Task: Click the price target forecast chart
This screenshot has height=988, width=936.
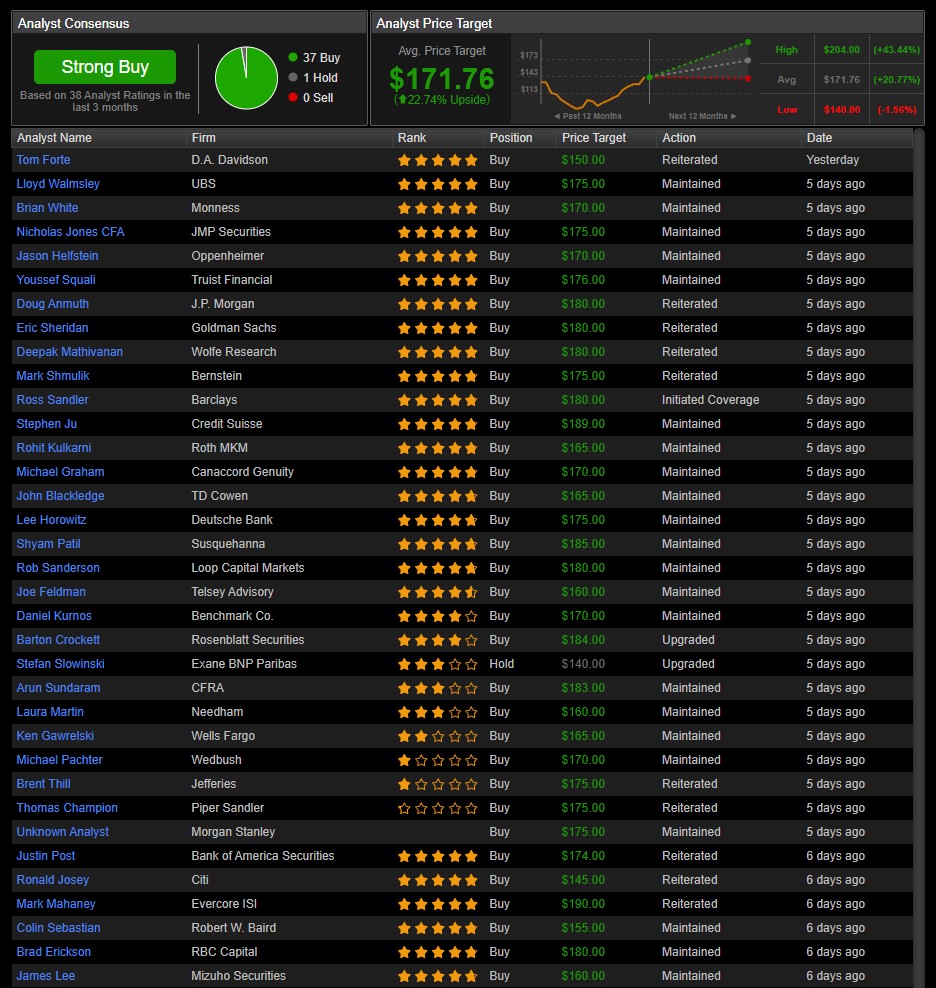Action: [x=635, y=79]
